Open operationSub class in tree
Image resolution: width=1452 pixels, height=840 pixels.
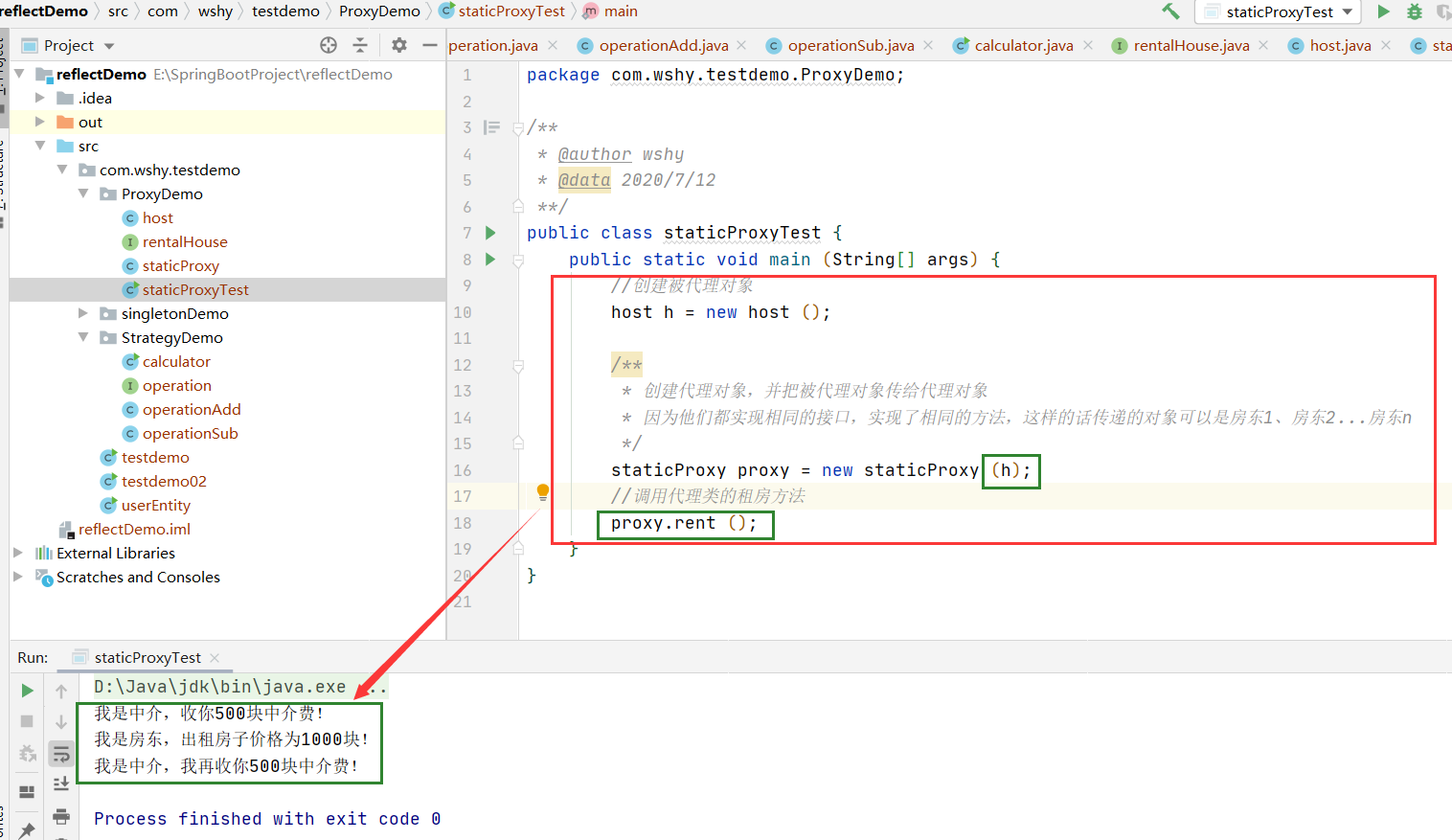[191, 433]
